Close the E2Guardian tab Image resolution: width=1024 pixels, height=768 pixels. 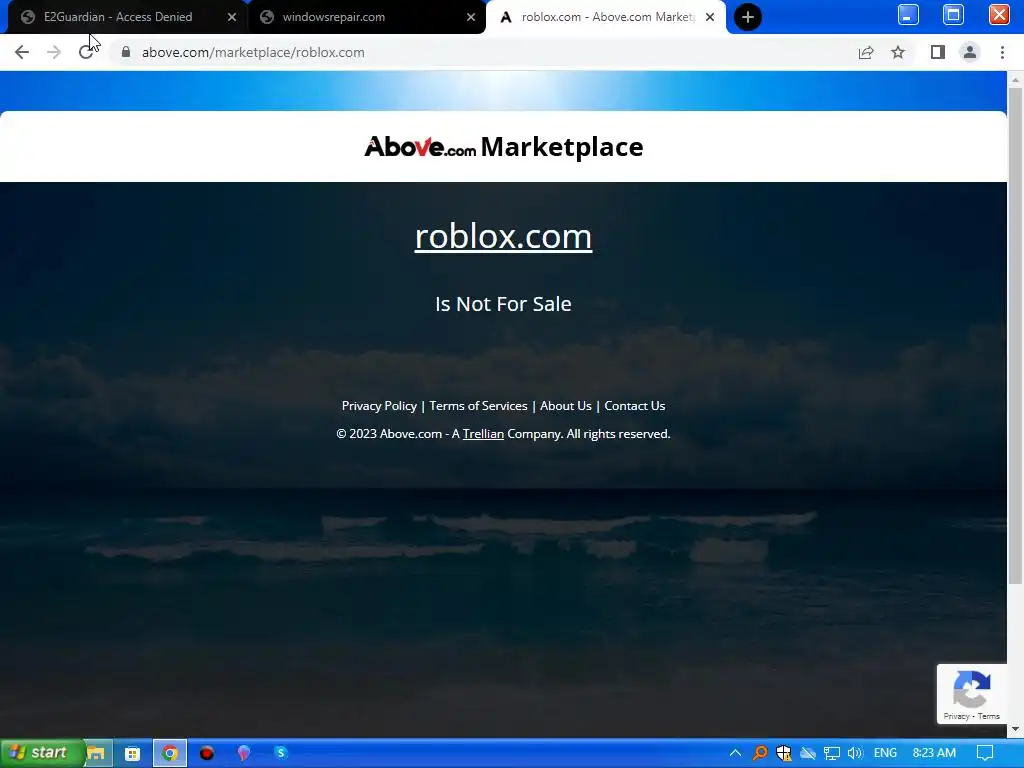pos(232,17)
